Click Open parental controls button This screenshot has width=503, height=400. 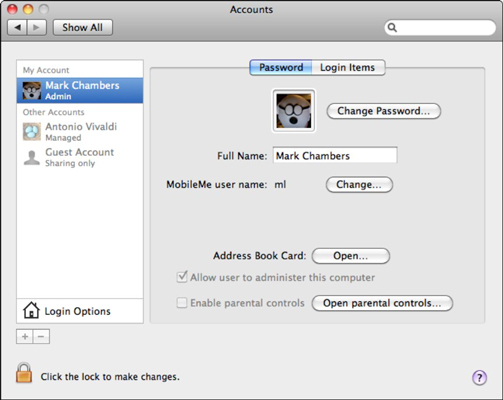click(382, 303)
